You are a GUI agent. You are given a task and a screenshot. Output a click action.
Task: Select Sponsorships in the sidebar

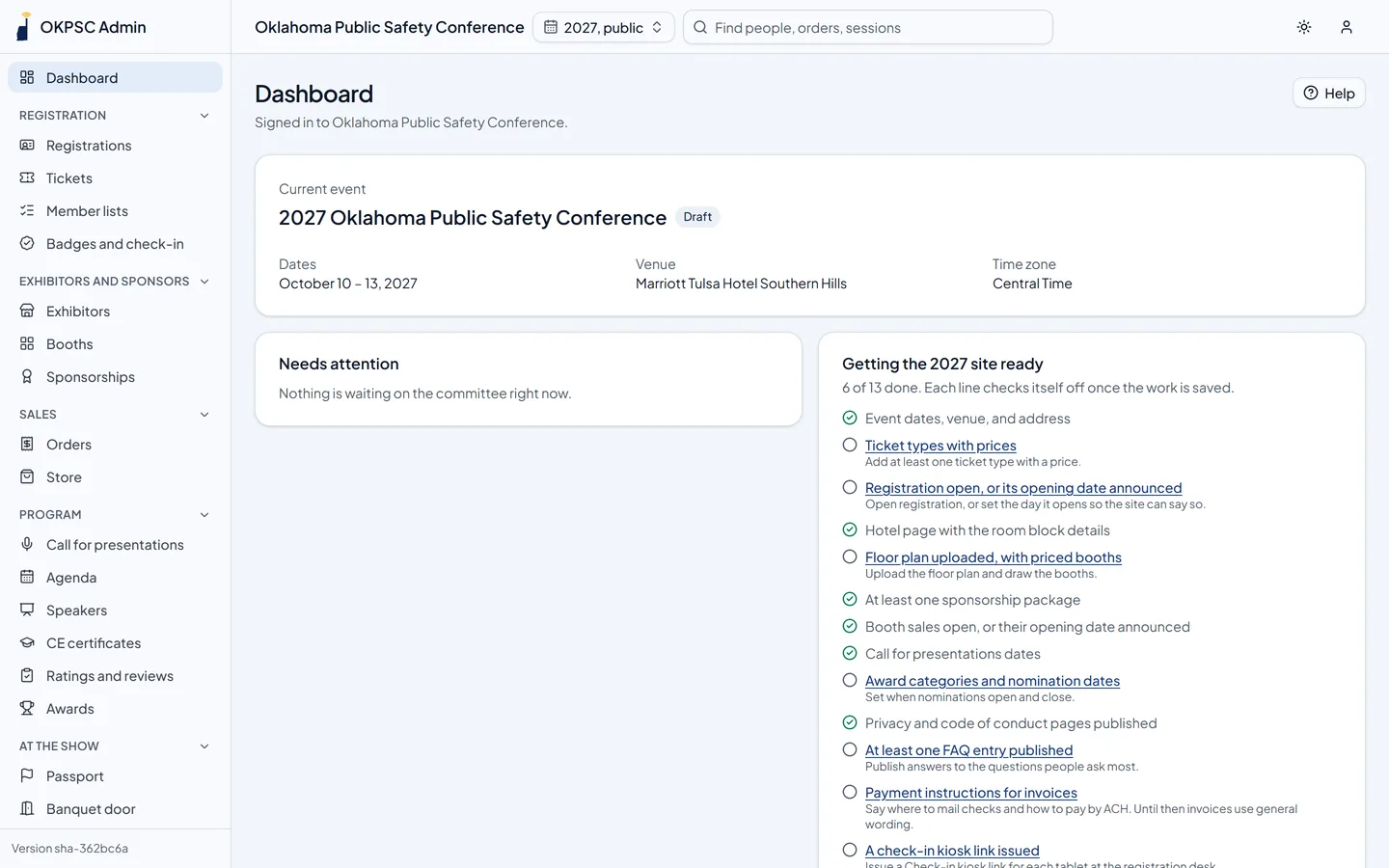[x=115, y=376]
